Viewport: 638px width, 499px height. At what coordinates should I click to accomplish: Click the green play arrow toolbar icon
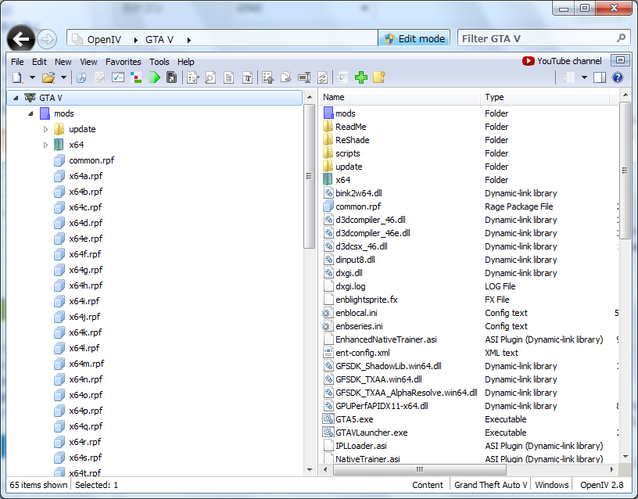point(155,77)
